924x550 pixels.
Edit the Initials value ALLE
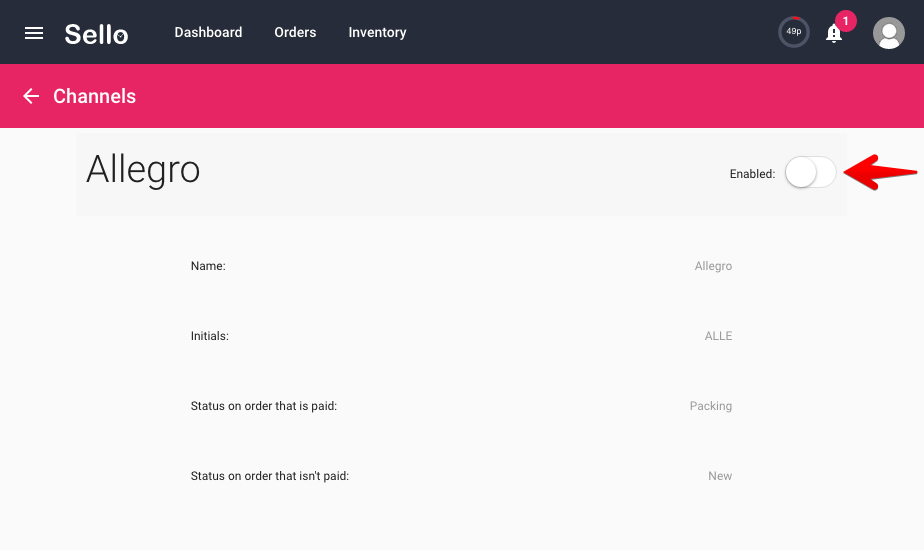click(x=718, y=336)
